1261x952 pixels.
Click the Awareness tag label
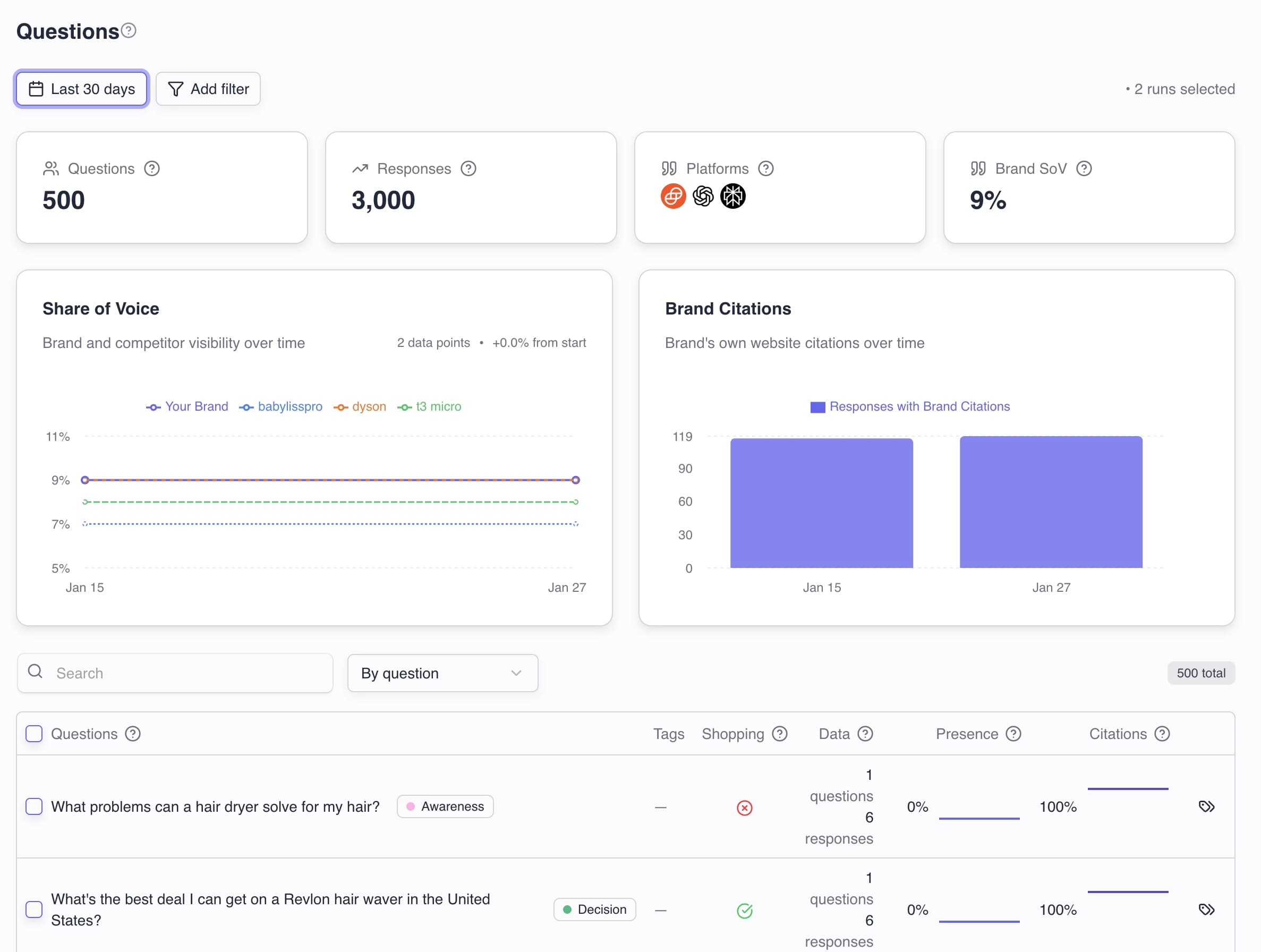(445, 806)
